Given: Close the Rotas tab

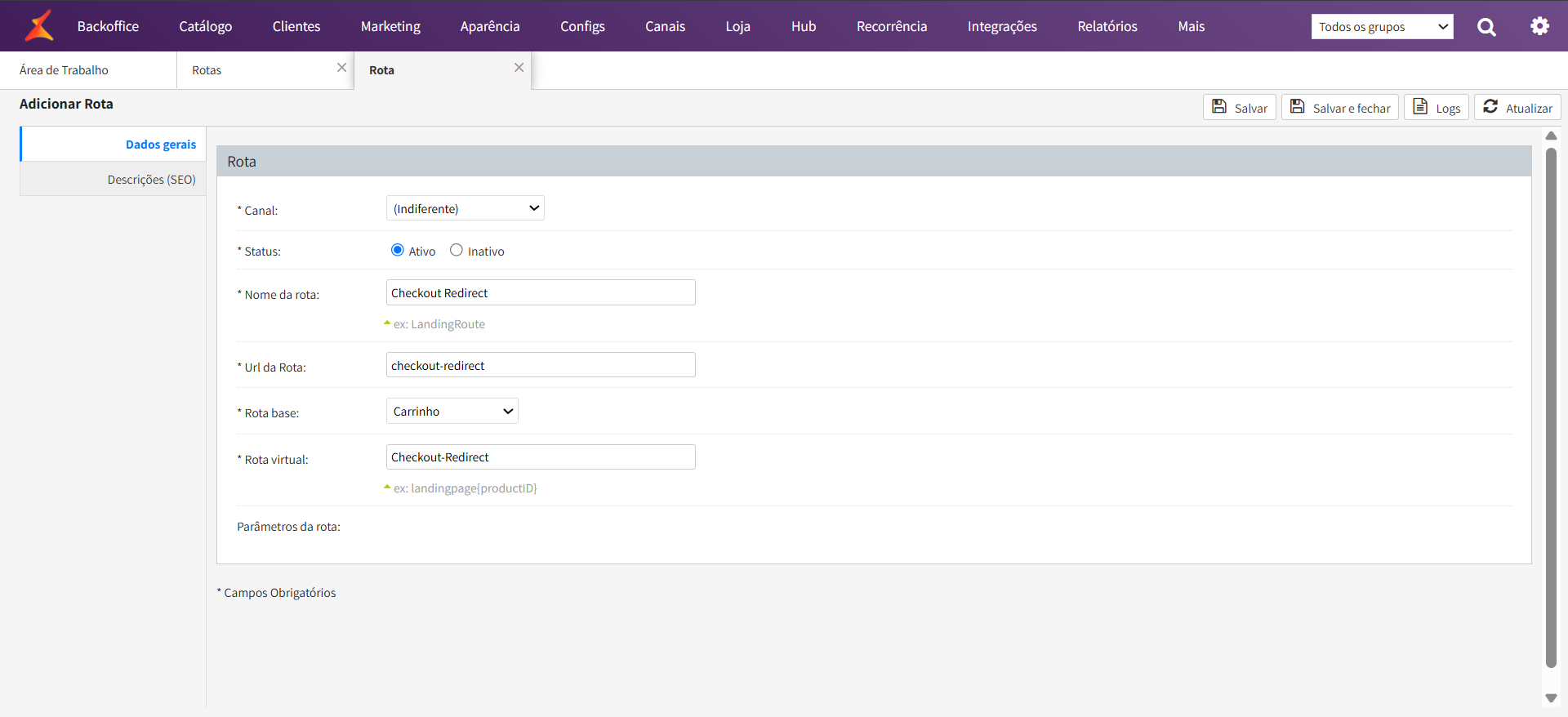Looking at the screenshot, I should 341,68.
